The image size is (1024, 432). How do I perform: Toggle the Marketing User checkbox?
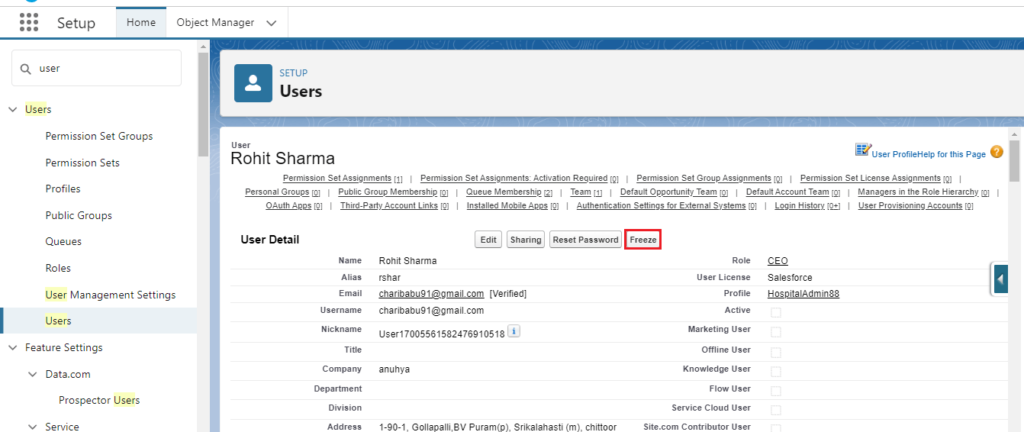pos(775,331)
